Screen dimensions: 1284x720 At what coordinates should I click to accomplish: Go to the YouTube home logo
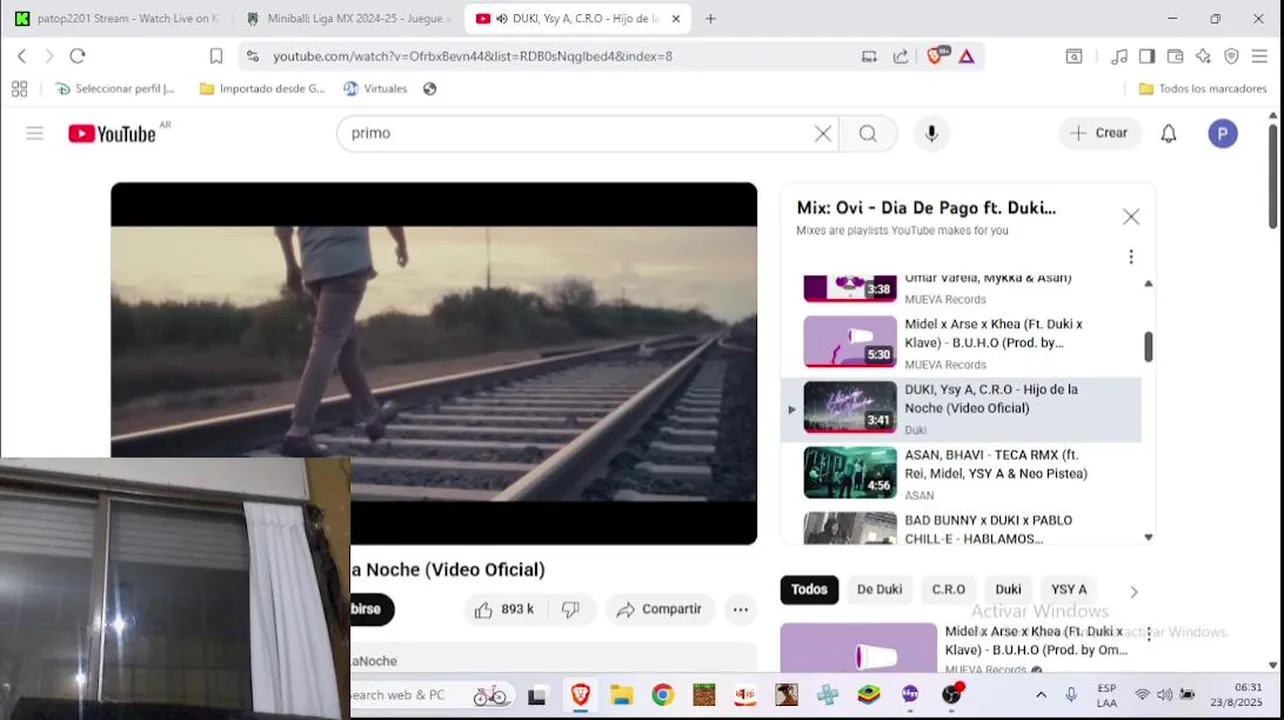112,133
